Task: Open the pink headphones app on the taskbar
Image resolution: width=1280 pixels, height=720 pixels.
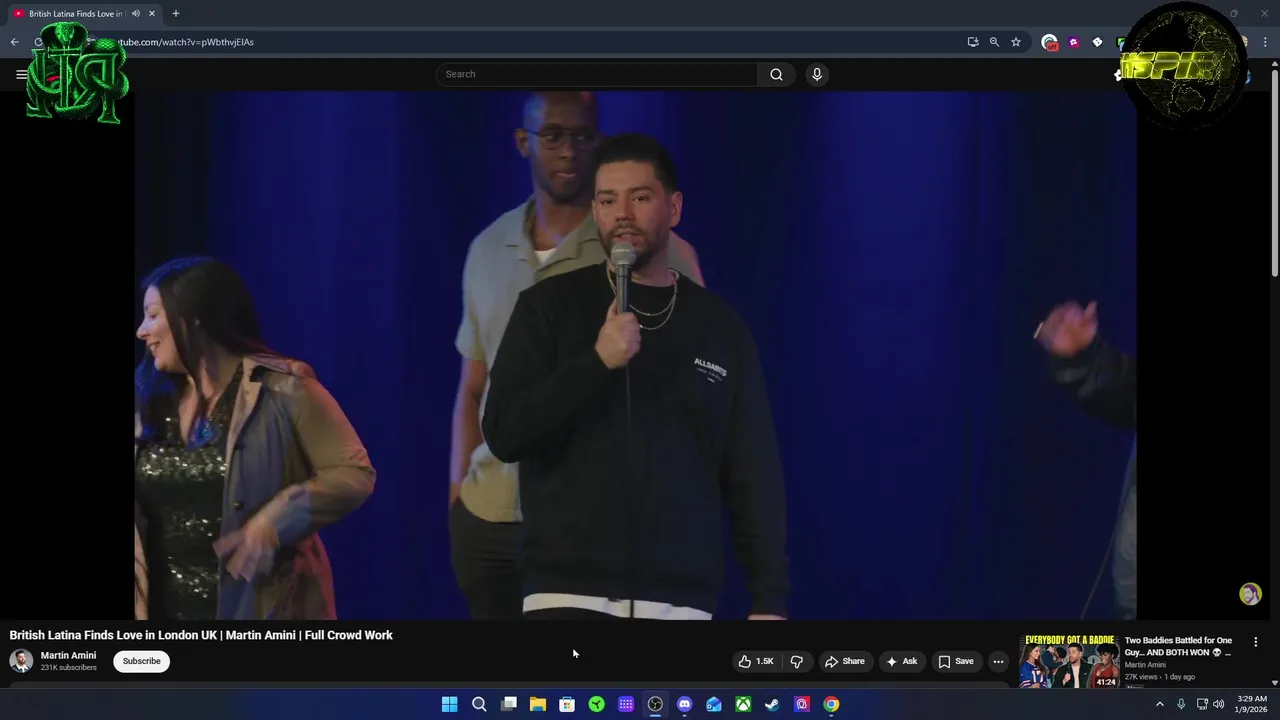Action: coord(802,704)
